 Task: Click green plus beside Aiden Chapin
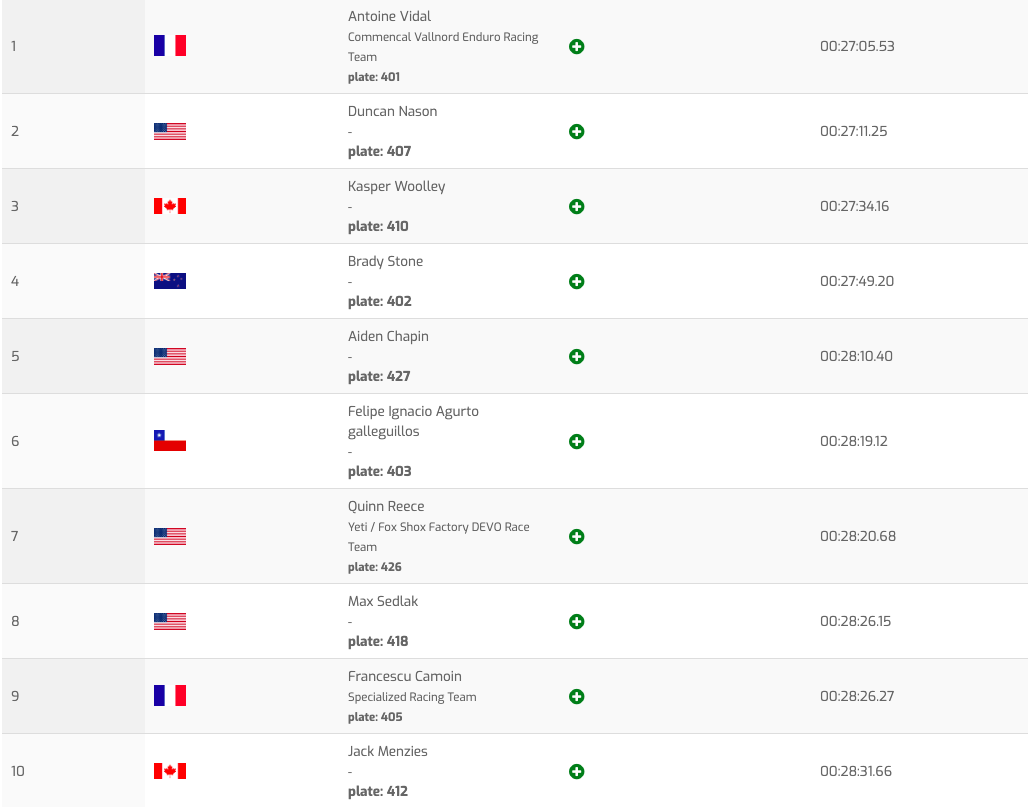tap(576, 357)
